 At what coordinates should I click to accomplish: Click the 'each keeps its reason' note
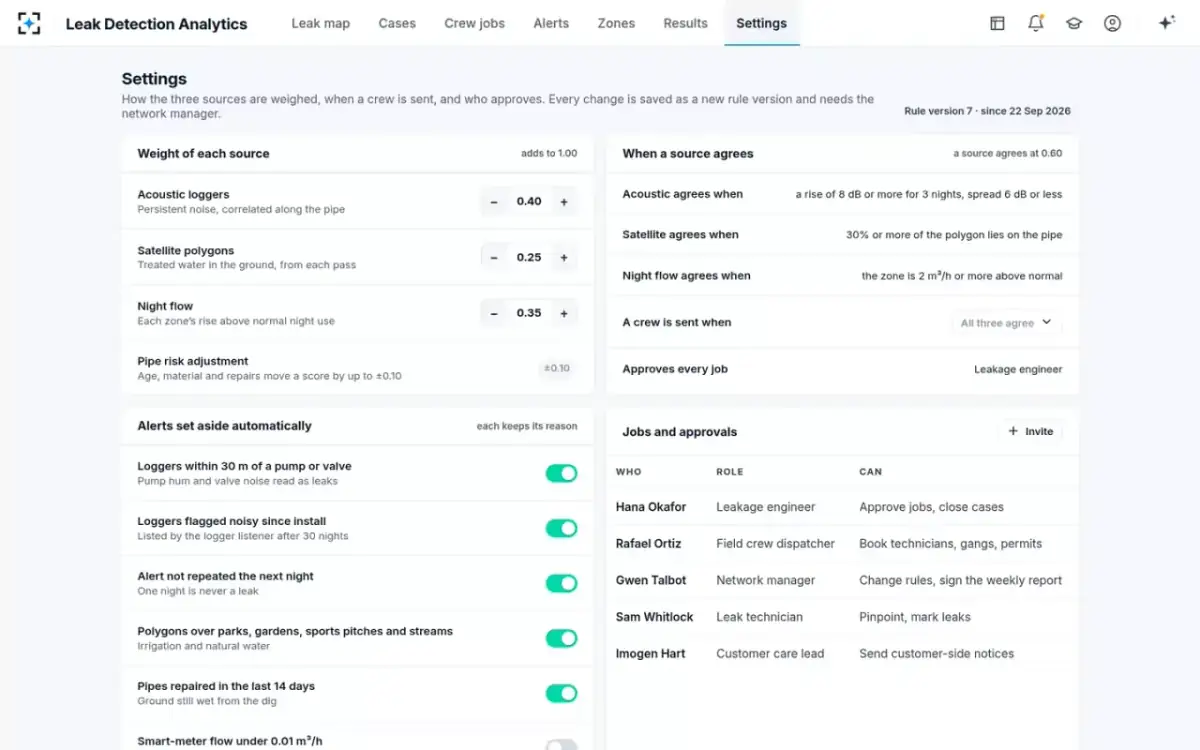tap(527, 426)
